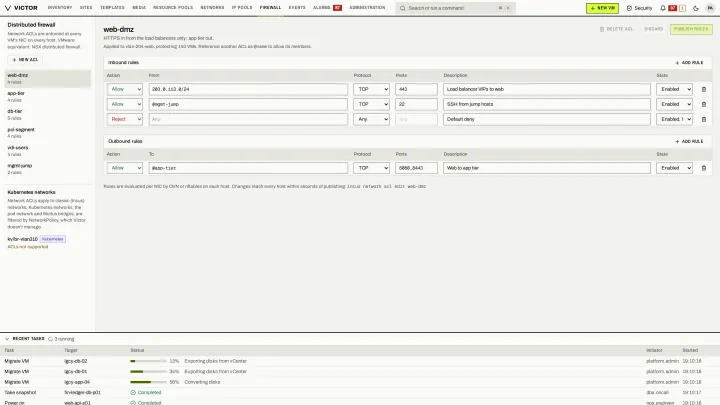Open State dropdown for Default deny rule

tap(674, 119)
